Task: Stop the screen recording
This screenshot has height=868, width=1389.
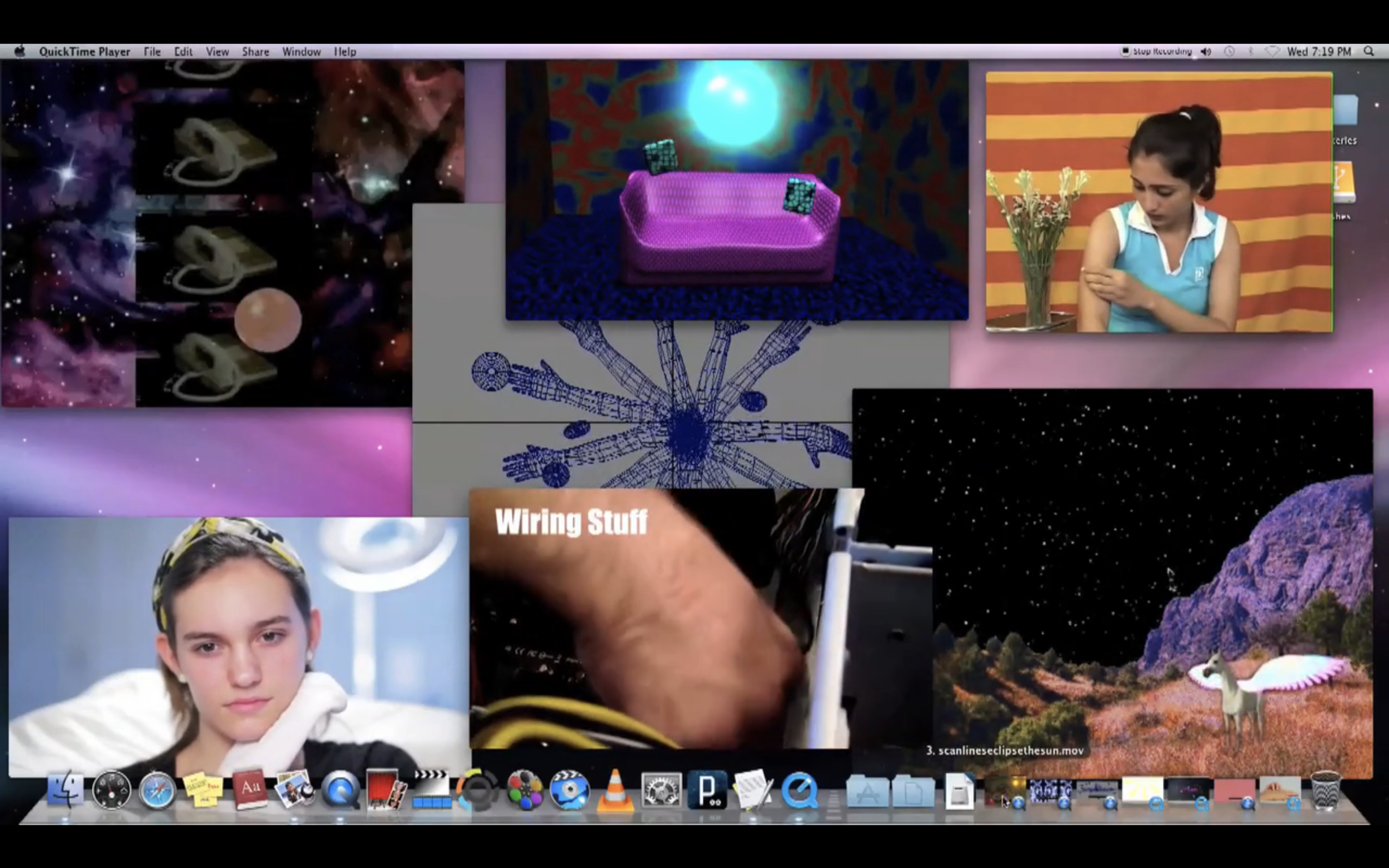Action: point(1156,52)
